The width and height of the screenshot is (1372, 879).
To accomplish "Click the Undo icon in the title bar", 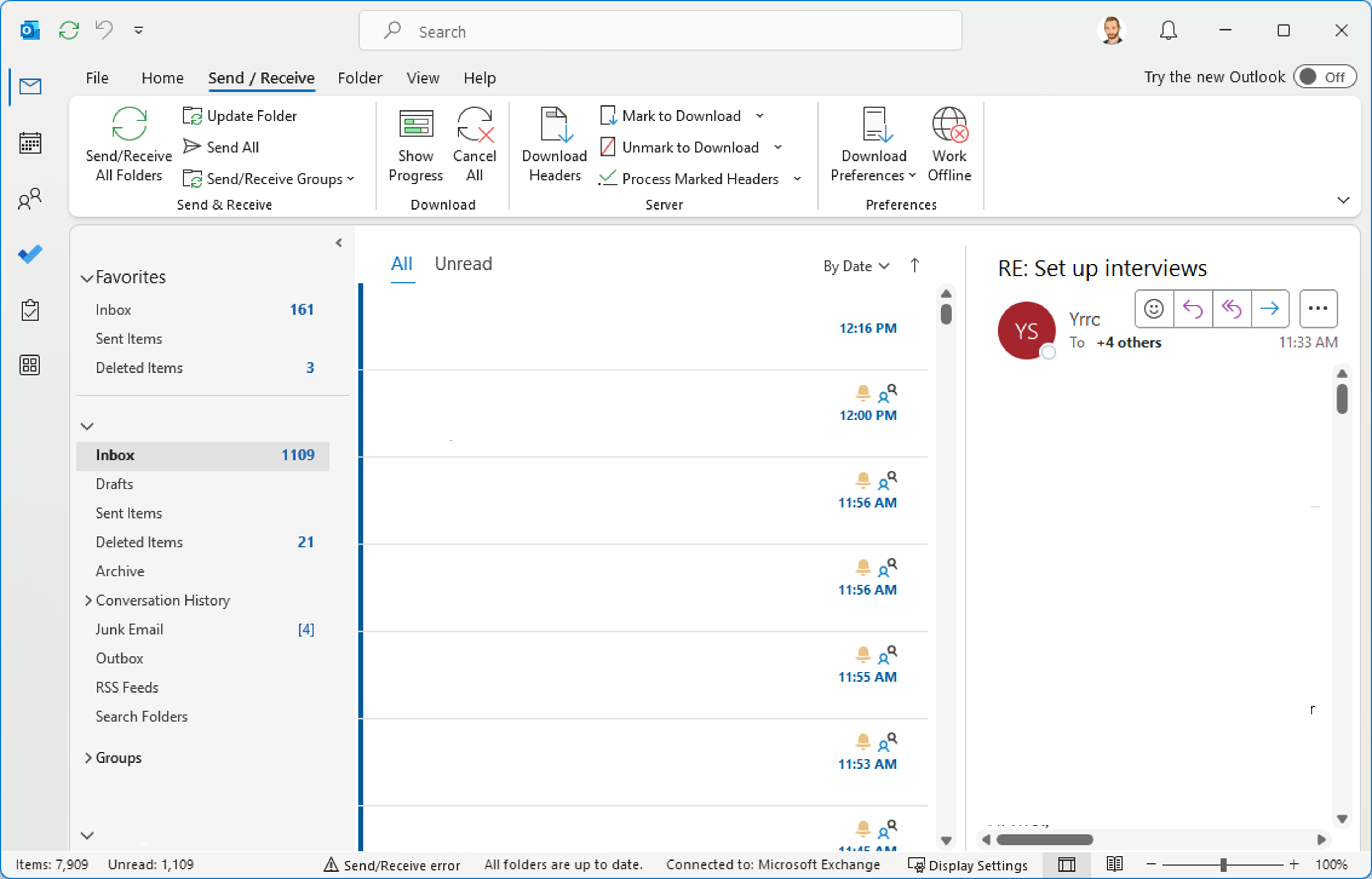I will 104,30.
